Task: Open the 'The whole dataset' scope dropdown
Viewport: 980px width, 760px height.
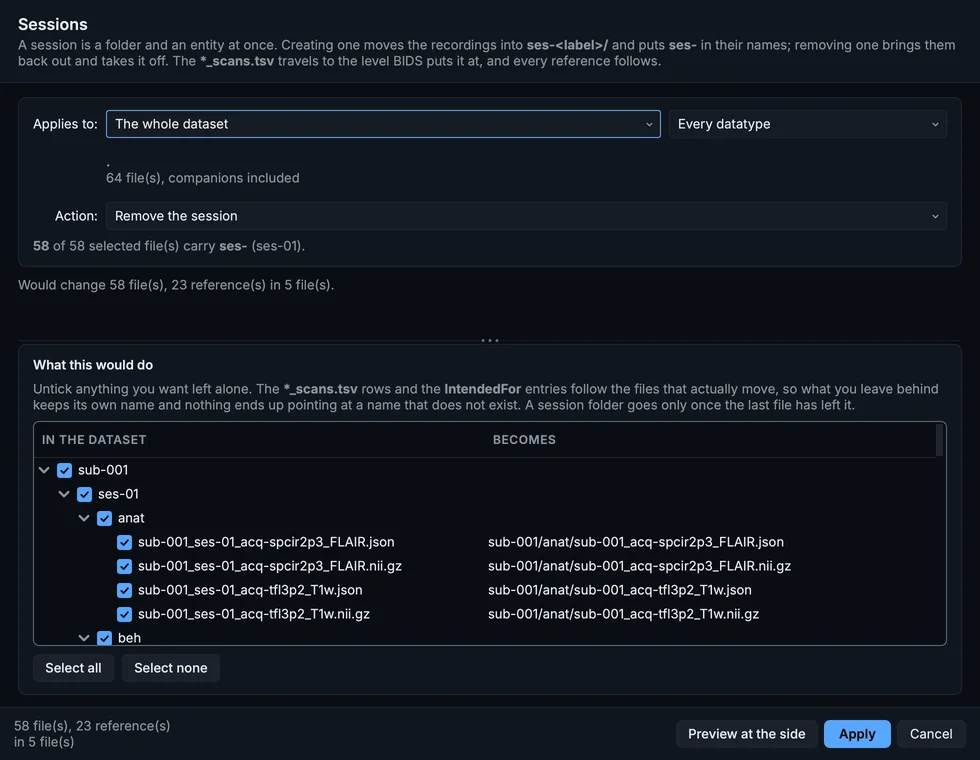Action: pyautogui.click(x=383, y=124)
